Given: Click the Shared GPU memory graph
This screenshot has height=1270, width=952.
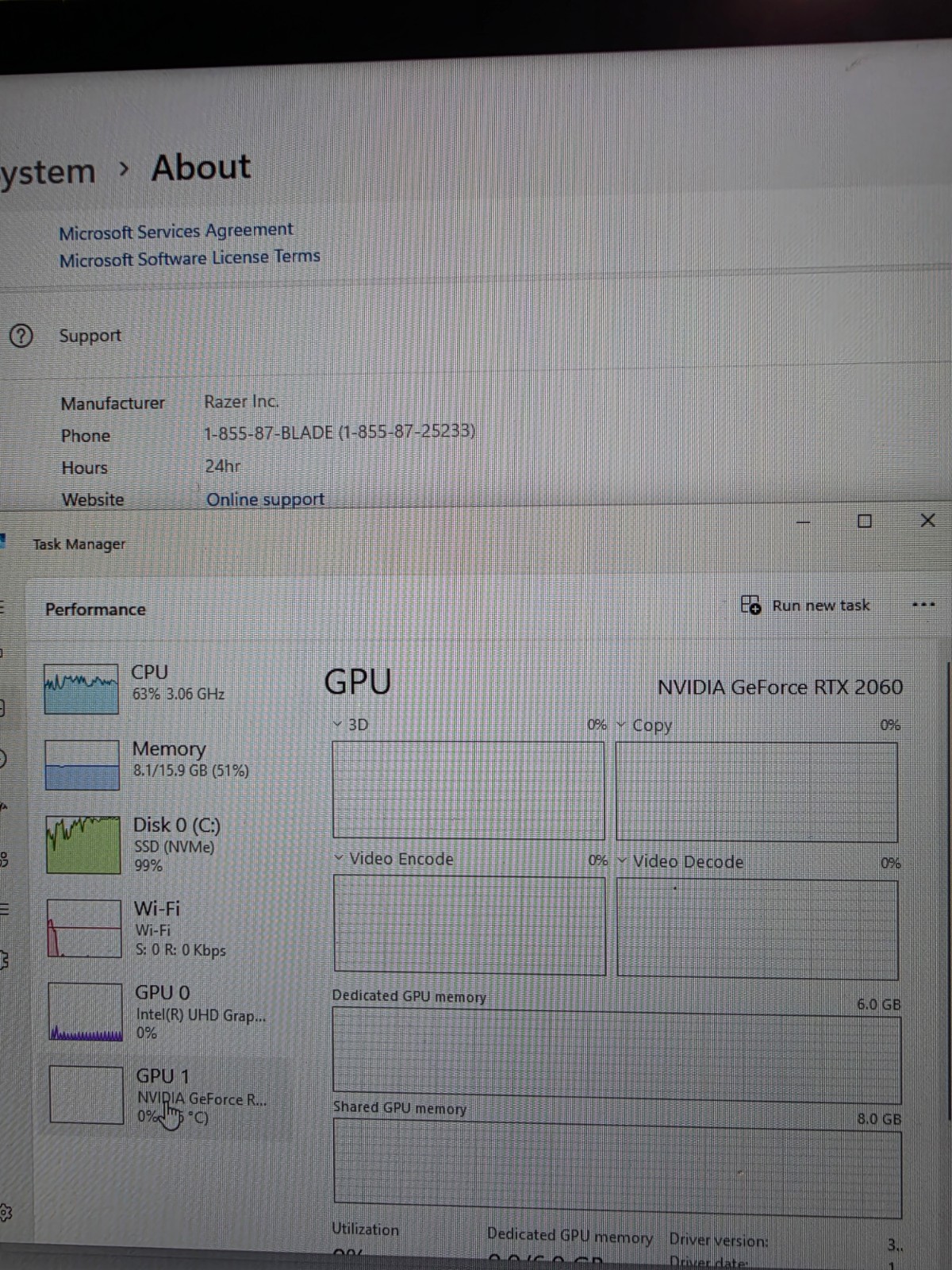Looking at the screenshot, I should pos(618,1168).
